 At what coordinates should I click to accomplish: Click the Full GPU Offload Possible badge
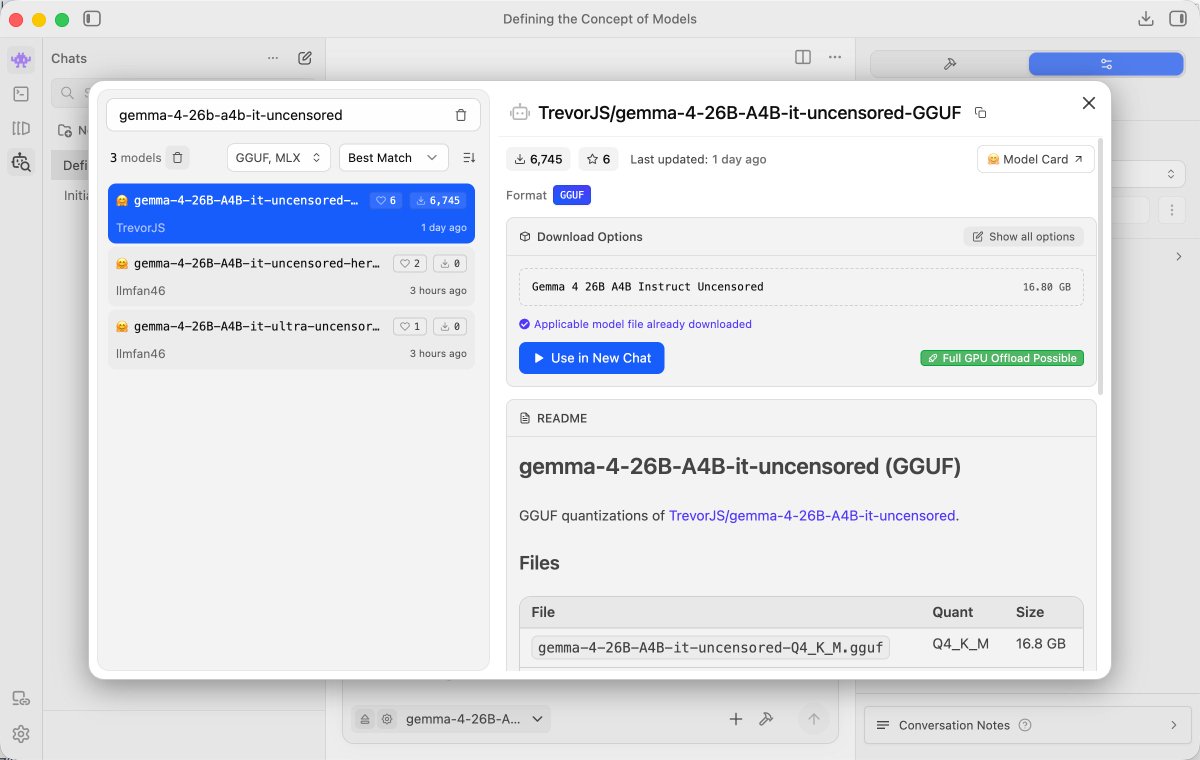coord(1002,358)
